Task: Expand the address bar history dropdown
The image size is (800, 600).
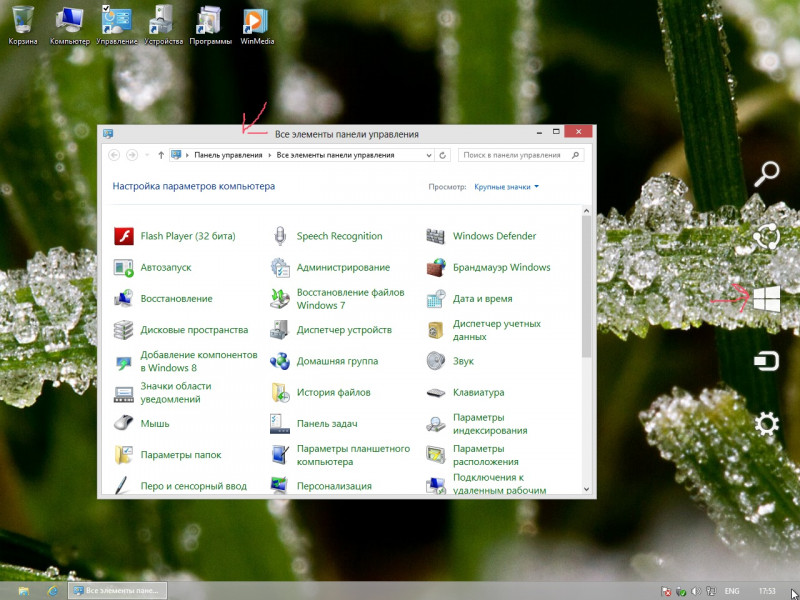Action: click(429, 155)
